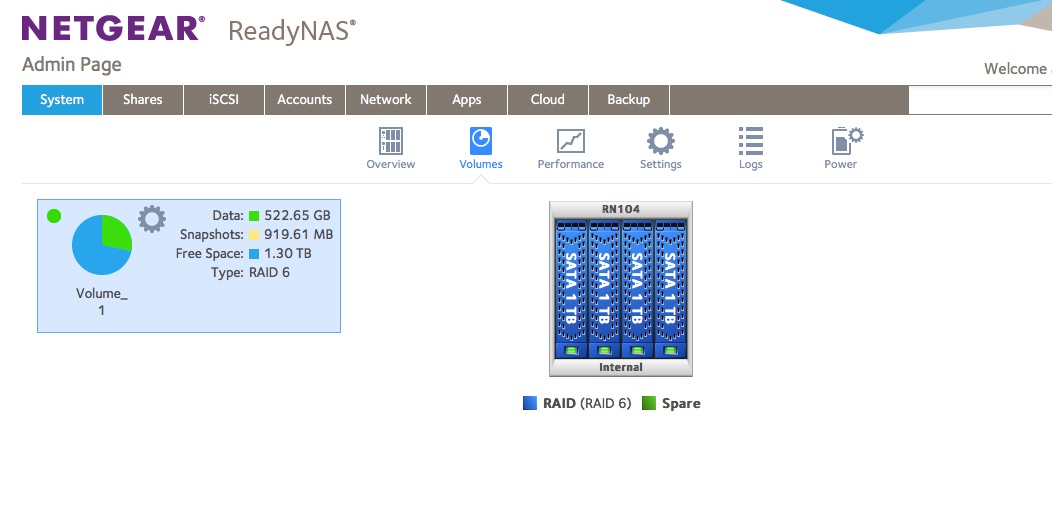Select the second SATA 1 TB disk

pyautogui.click(x=604, y=288)
